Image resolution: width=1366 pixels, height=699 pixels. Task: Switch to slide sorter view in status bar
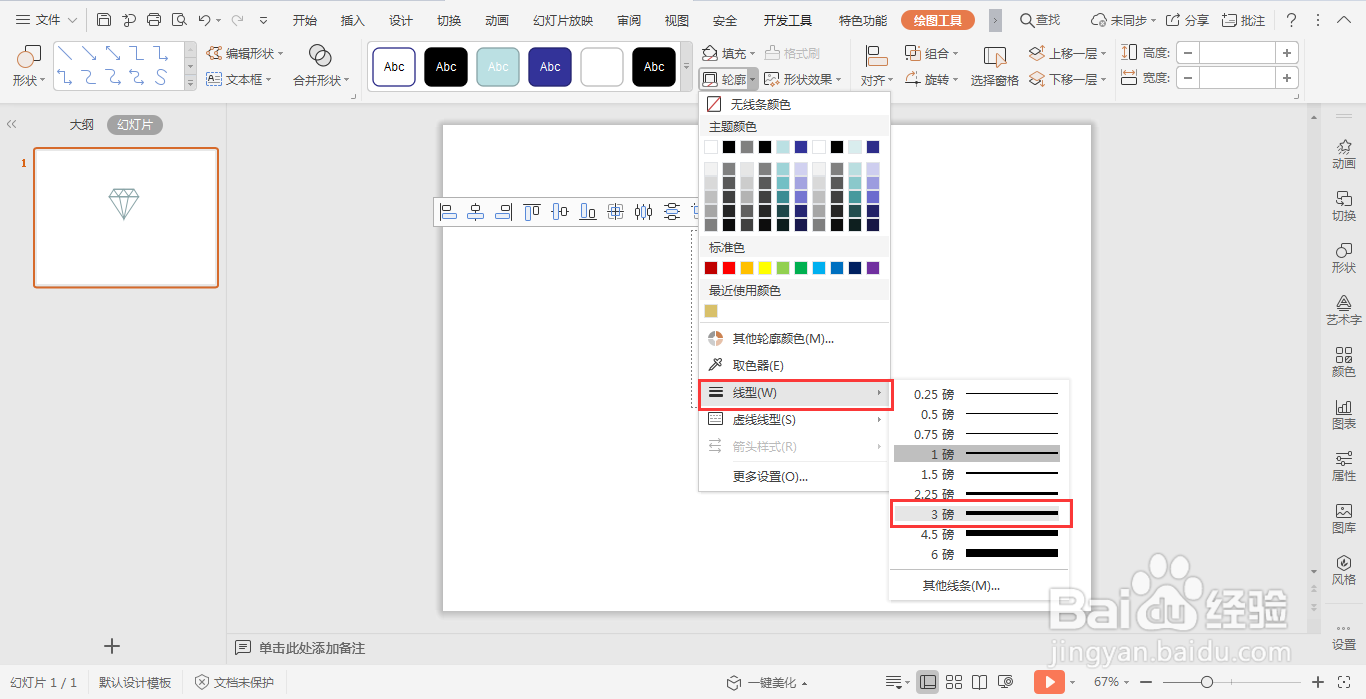click(x=954, y=682)
